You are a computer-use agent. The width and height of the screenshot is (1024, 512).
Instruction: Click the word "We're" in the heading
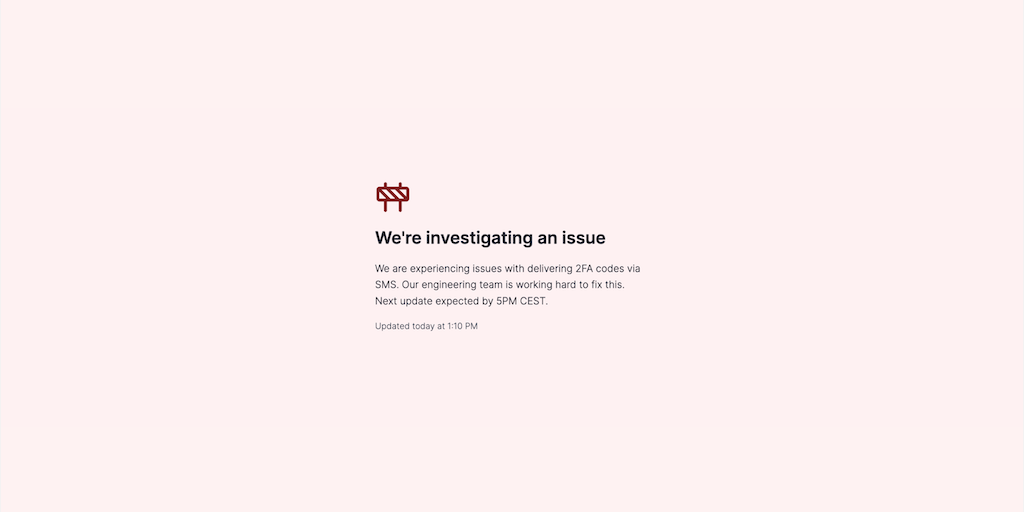tap(398, 238)
